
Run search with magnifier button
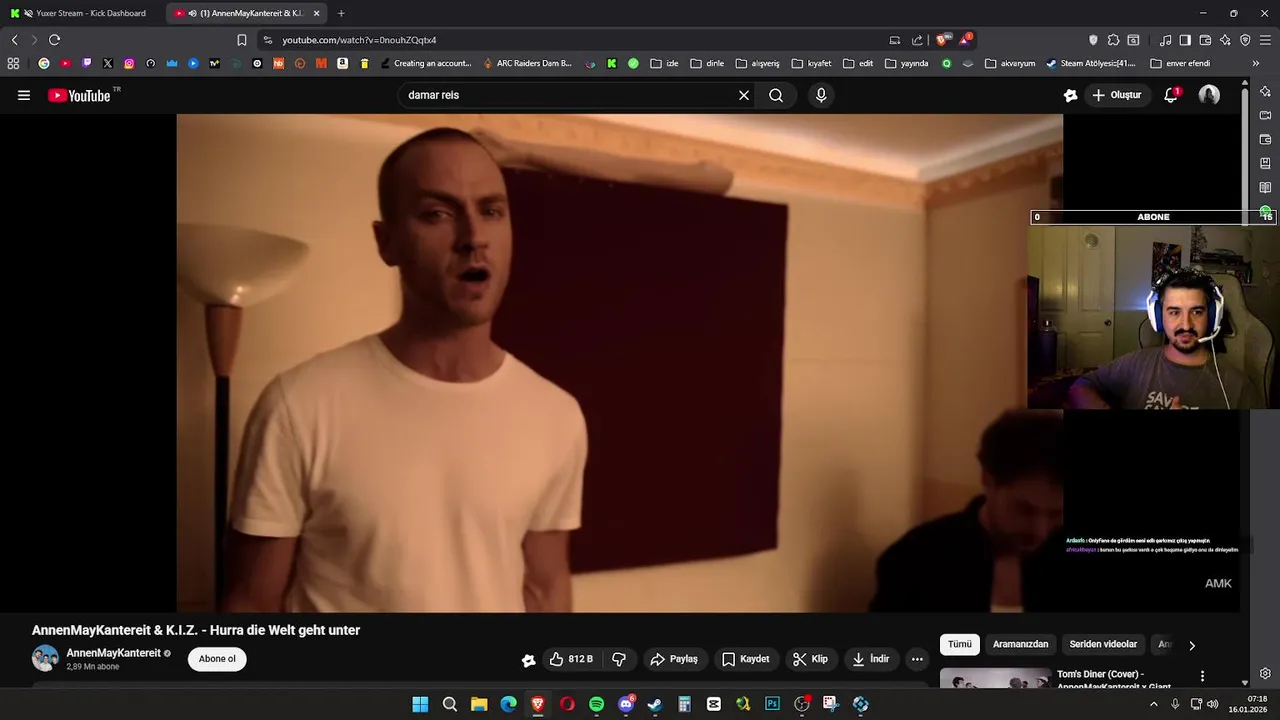coord(776,95)
